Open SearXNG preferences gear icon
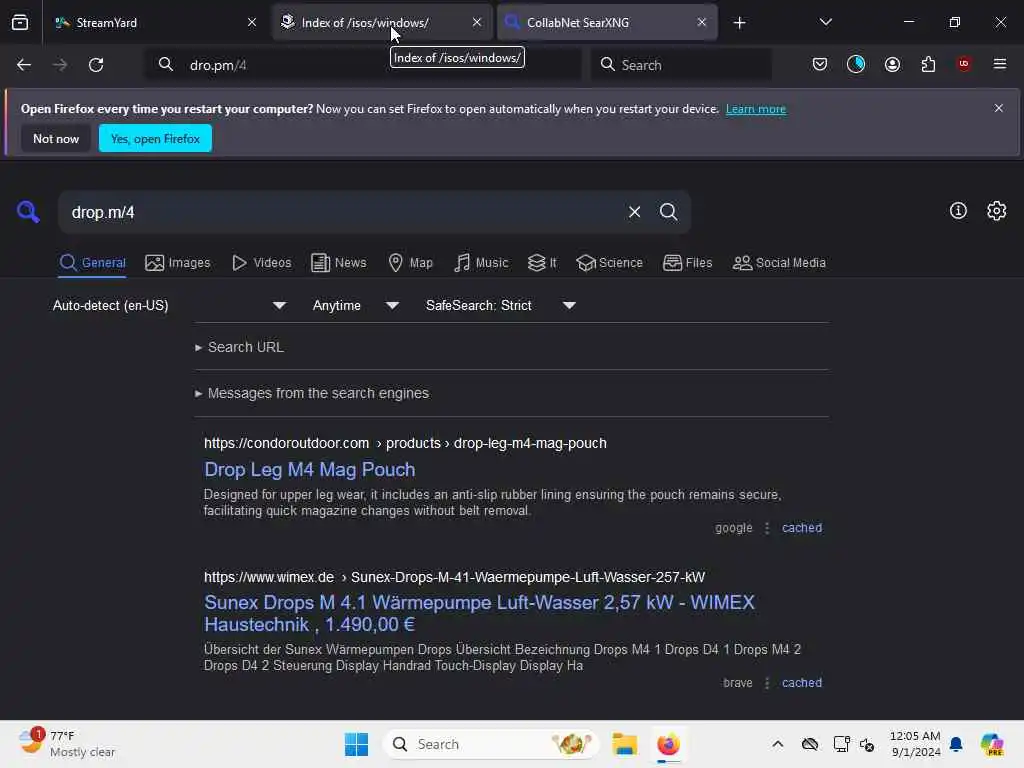The width and height of the screenshot is (1024, 768). pos(997,210)
